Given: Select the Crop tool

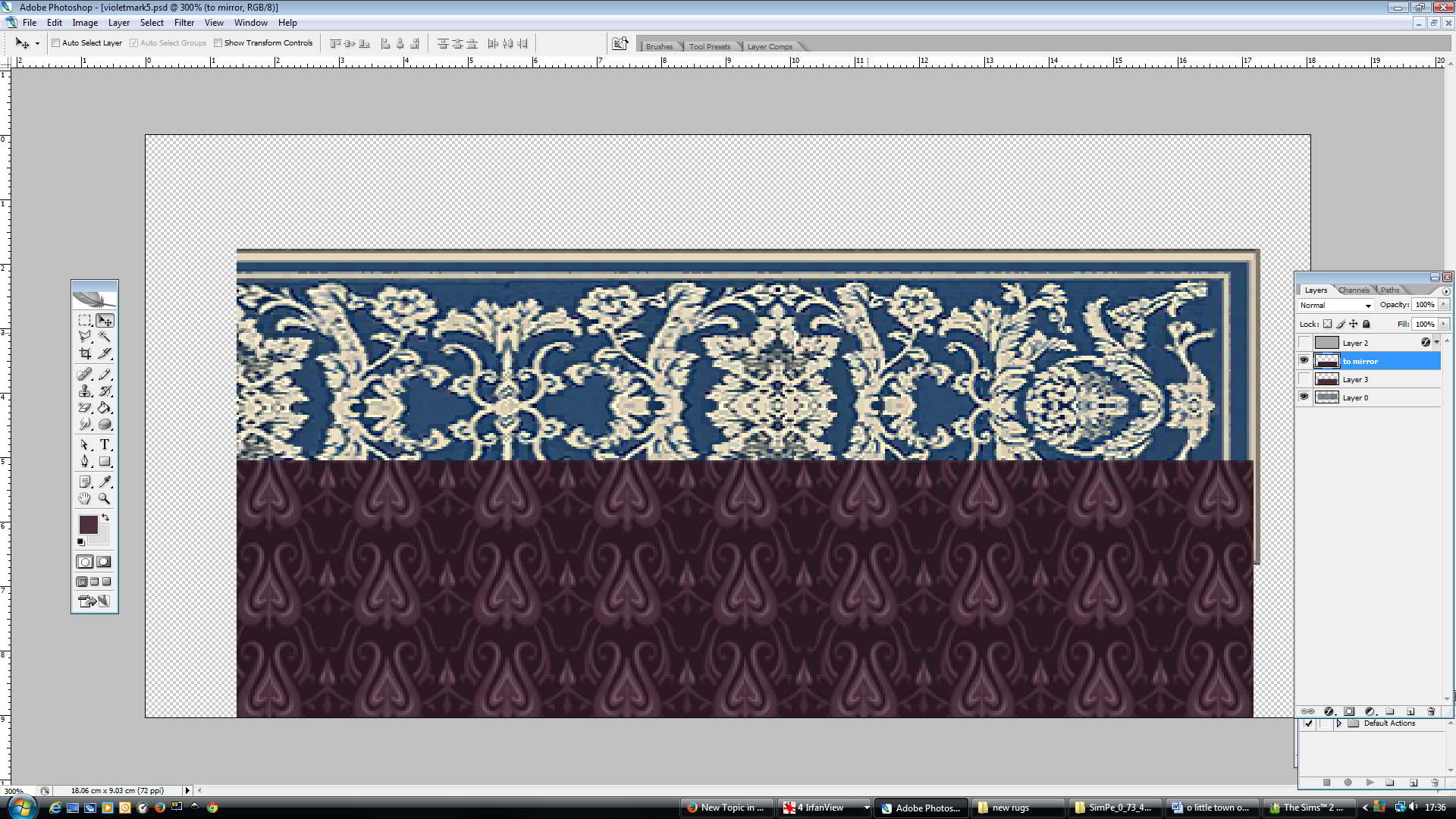Looking at the screenshot, I should (85, 353).
